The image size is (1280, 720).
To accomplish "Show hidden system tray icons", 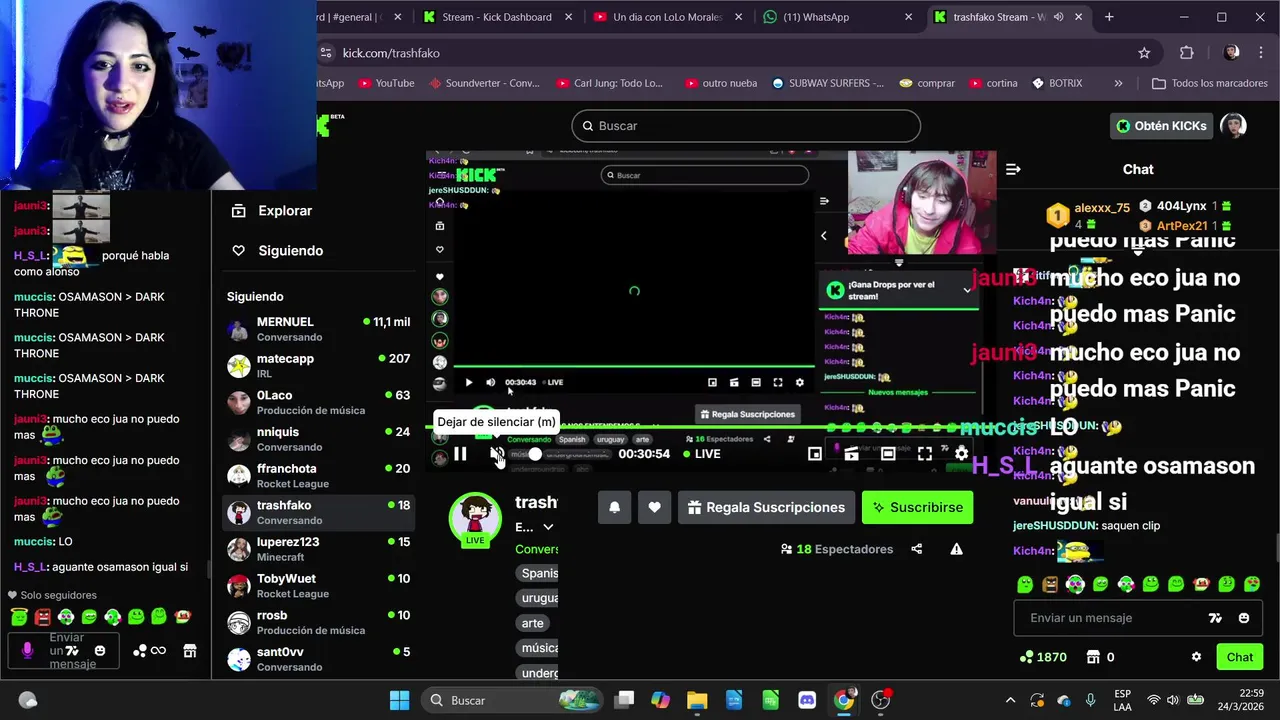I will pos(1010,700).
